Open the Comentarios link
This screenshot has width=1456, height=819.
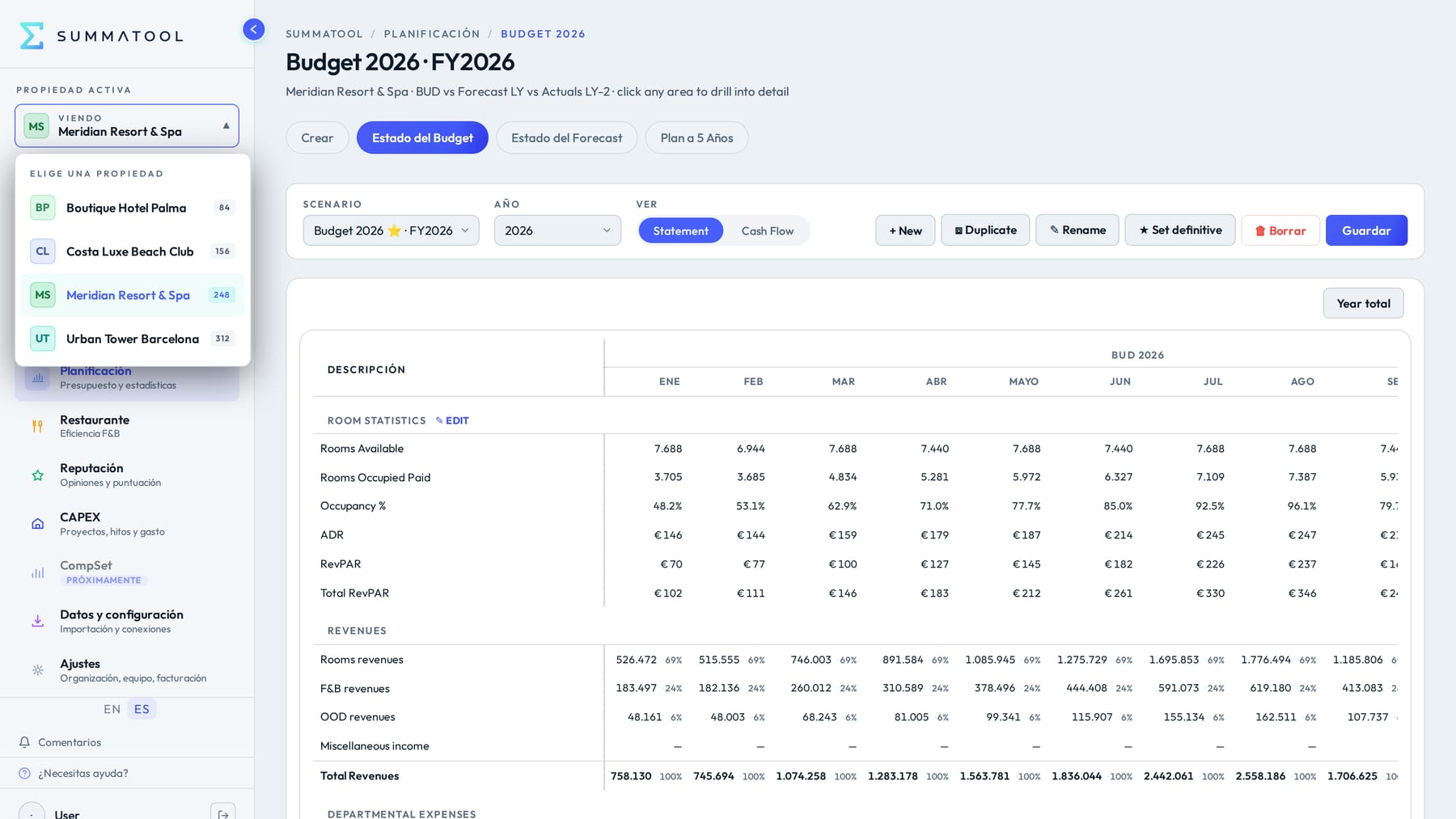click(70, 742)
